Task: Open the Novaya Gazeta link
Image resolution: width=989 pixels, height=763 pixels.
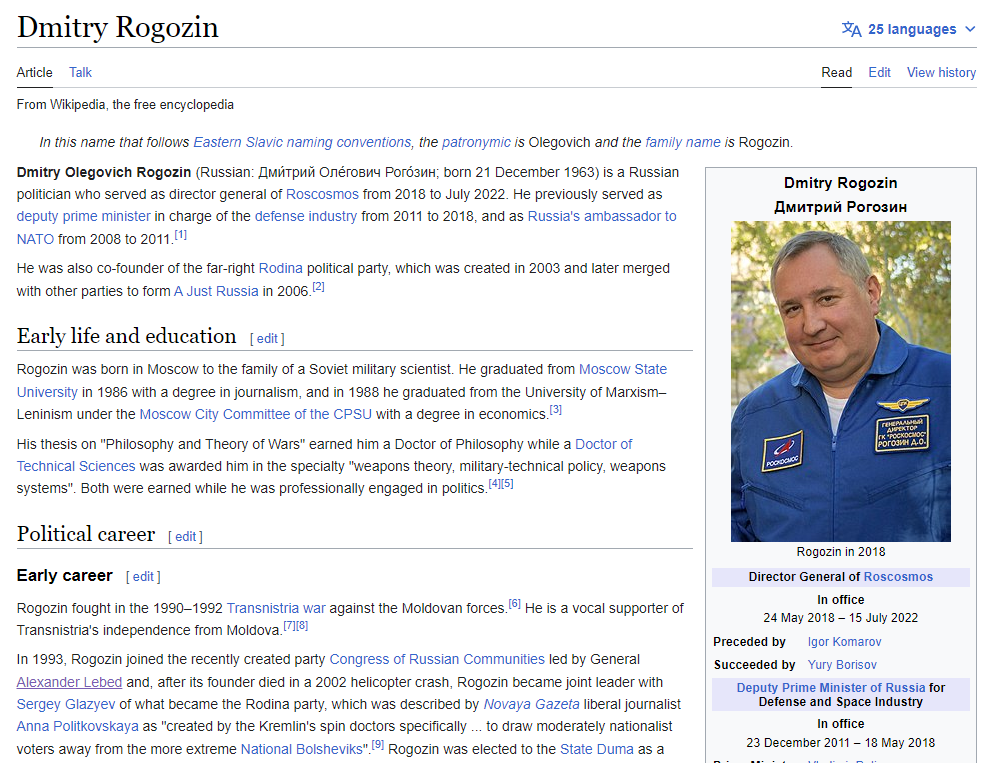Action: tap(531, 704)
